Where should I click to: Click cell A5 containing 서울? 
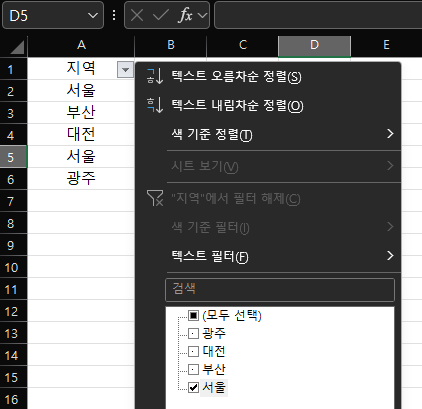point(81,156)
